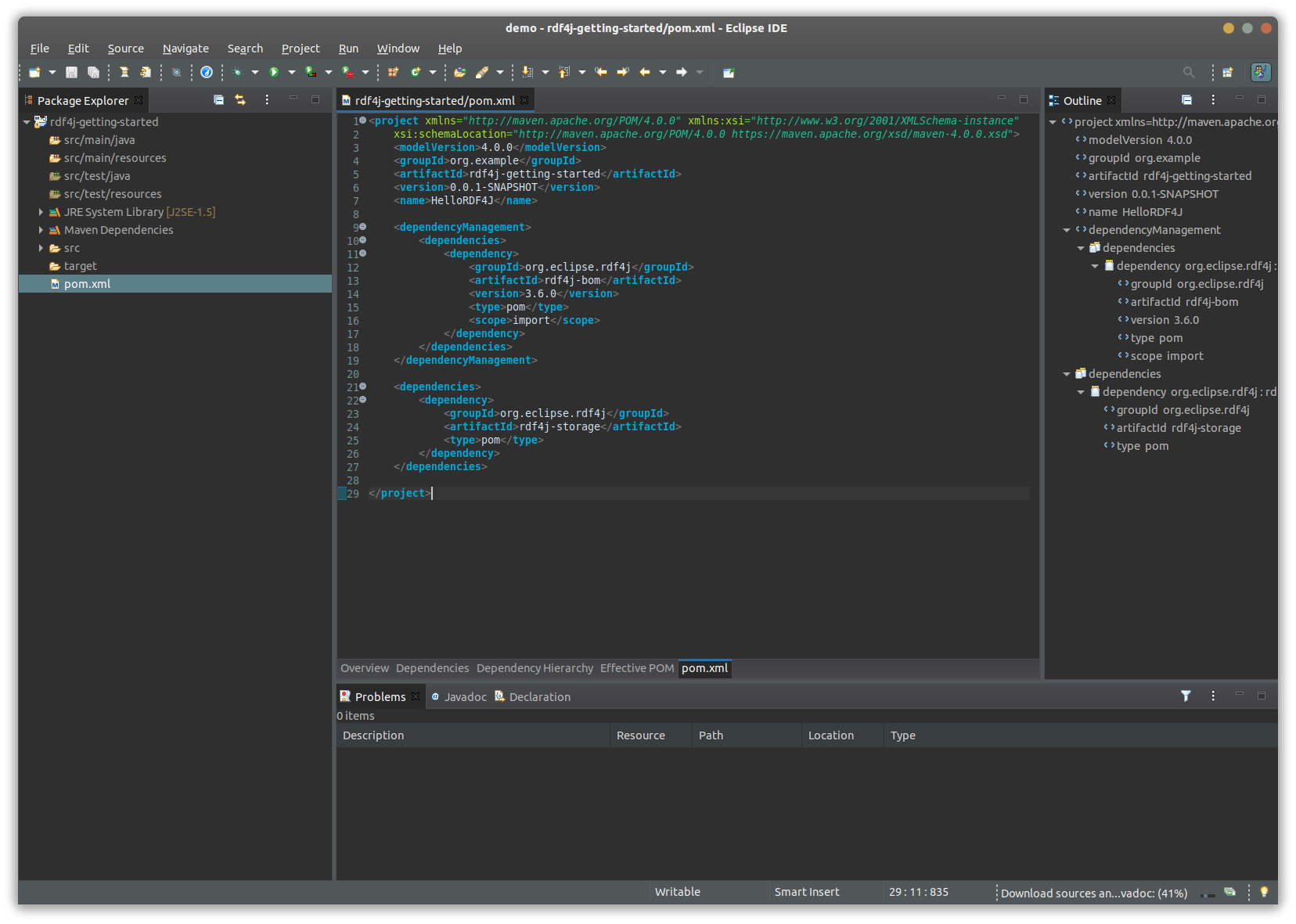The height and width of the screenshot is (924, 1296).
Task: Click the Open Type folder icon
Action: (x=460, y=72)
